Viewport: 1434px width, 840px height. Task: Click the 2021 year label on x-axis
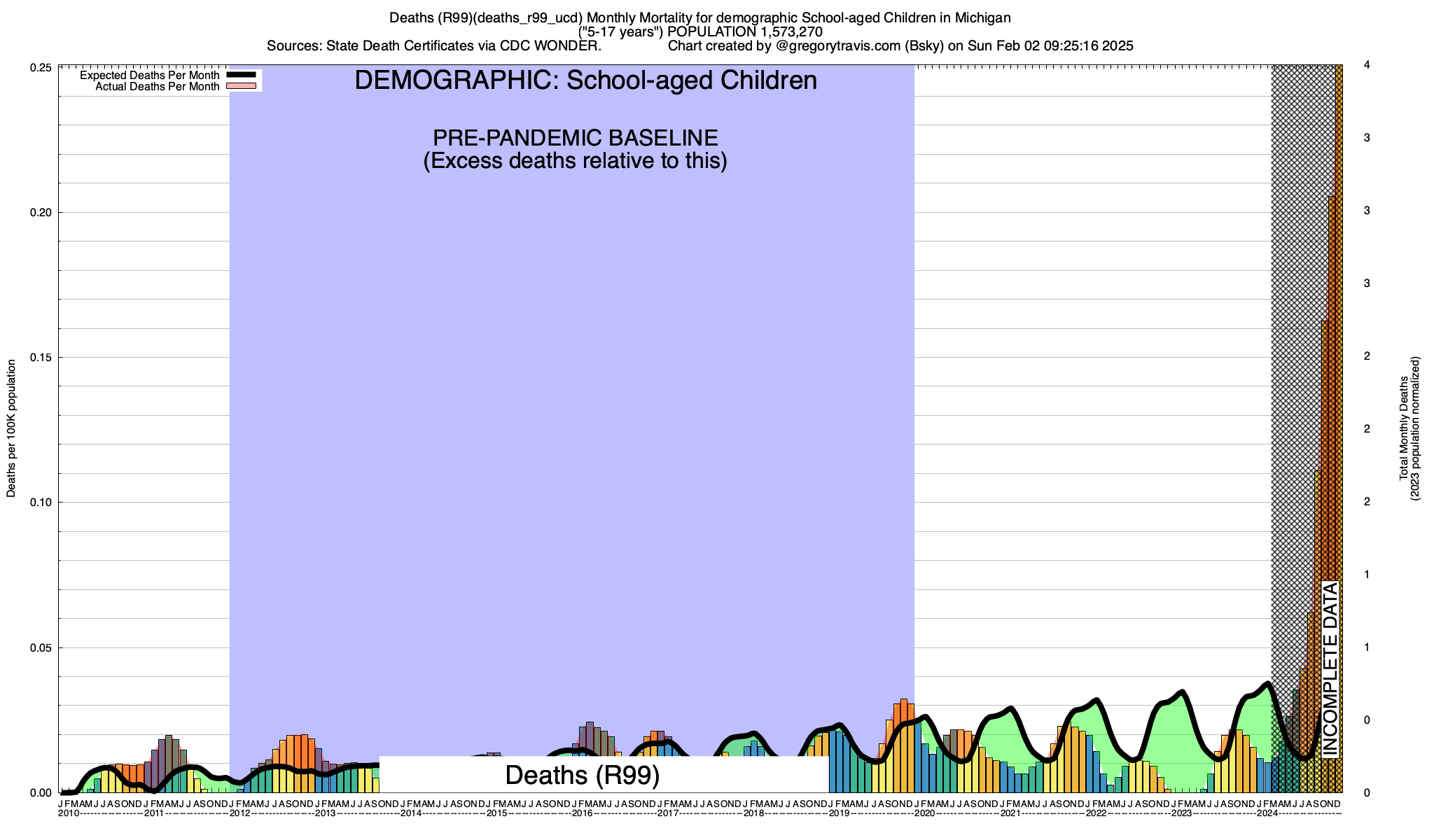click(1010, 813)
